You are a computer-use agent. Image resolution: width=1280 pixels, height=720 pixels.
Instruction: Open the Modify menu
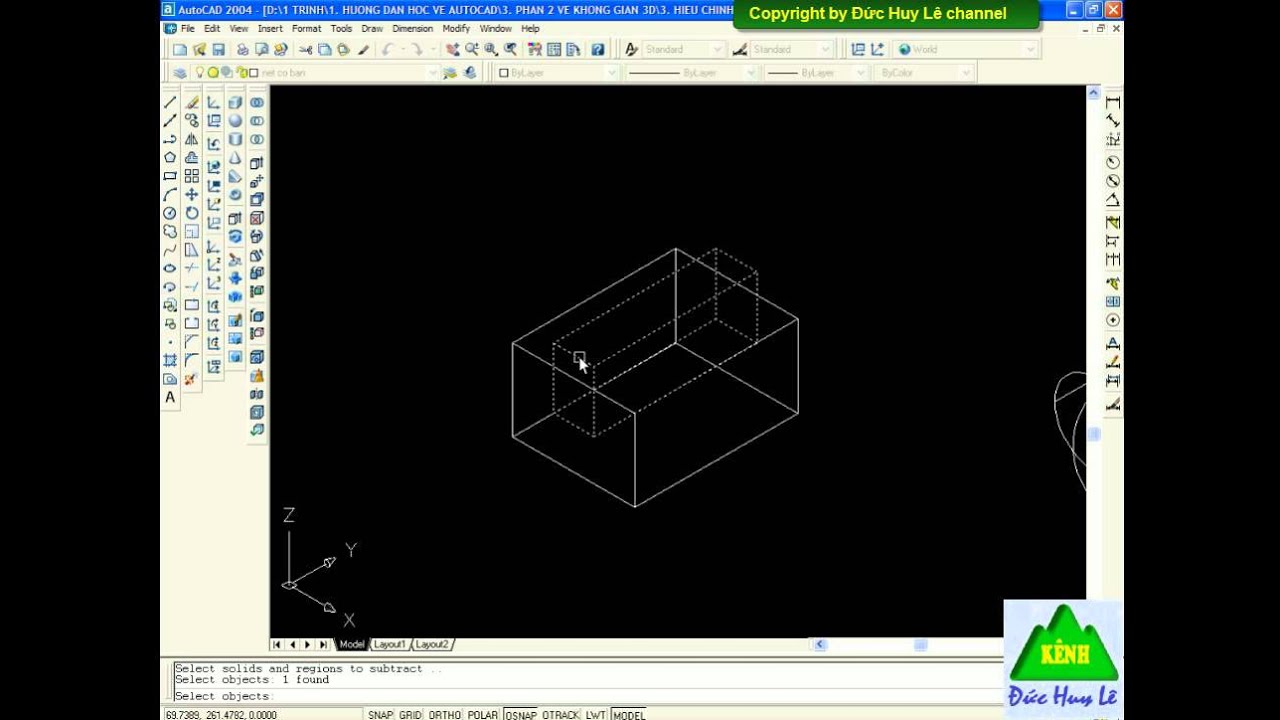tap(456, 29)
